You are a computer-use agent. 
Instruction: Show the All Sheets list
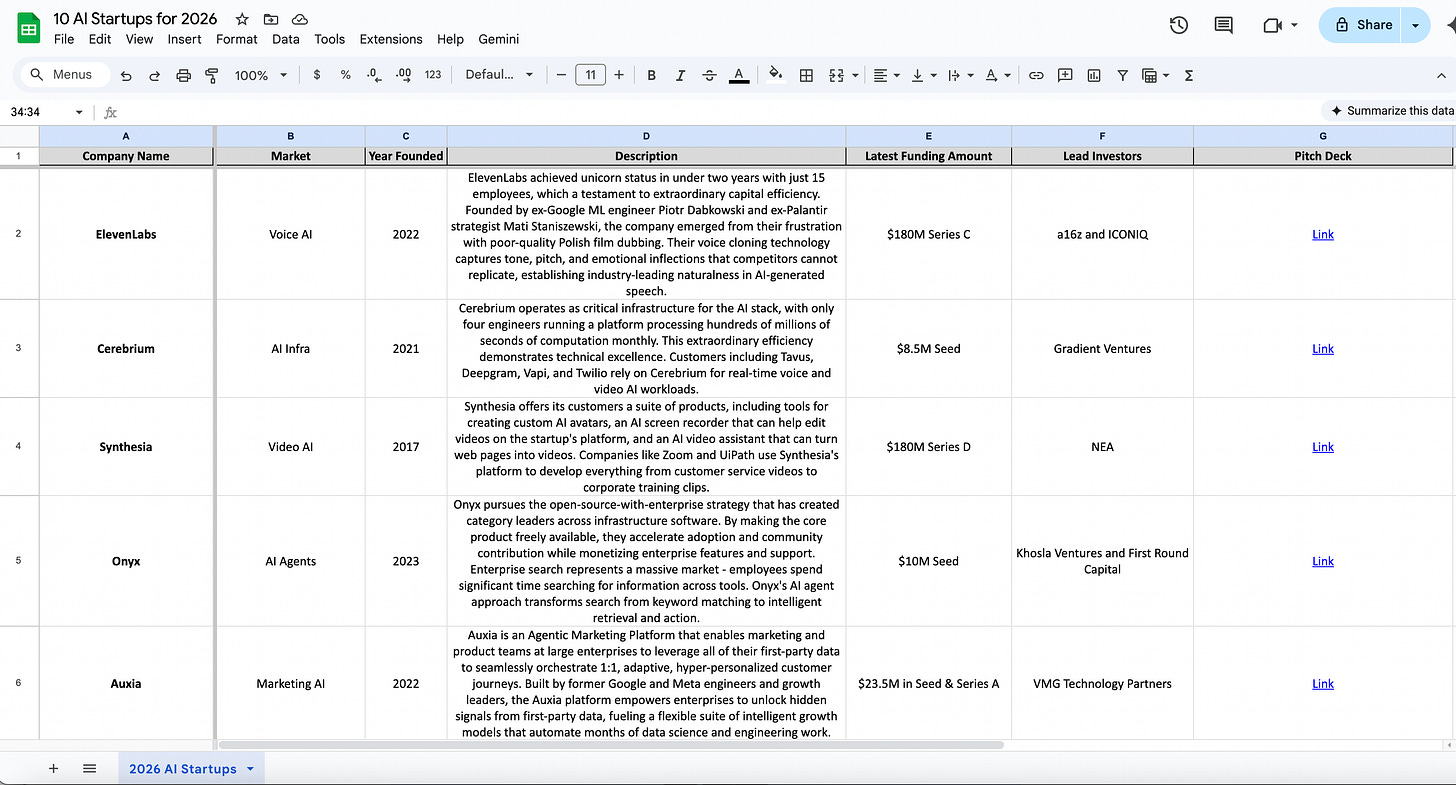click(89, 768)
